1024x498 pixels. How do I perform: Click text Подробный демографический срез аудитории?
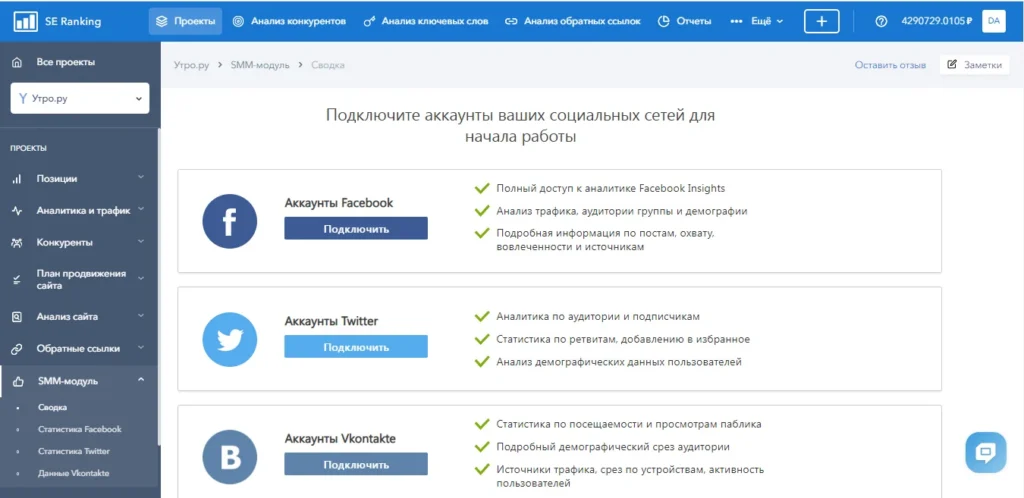613,447
